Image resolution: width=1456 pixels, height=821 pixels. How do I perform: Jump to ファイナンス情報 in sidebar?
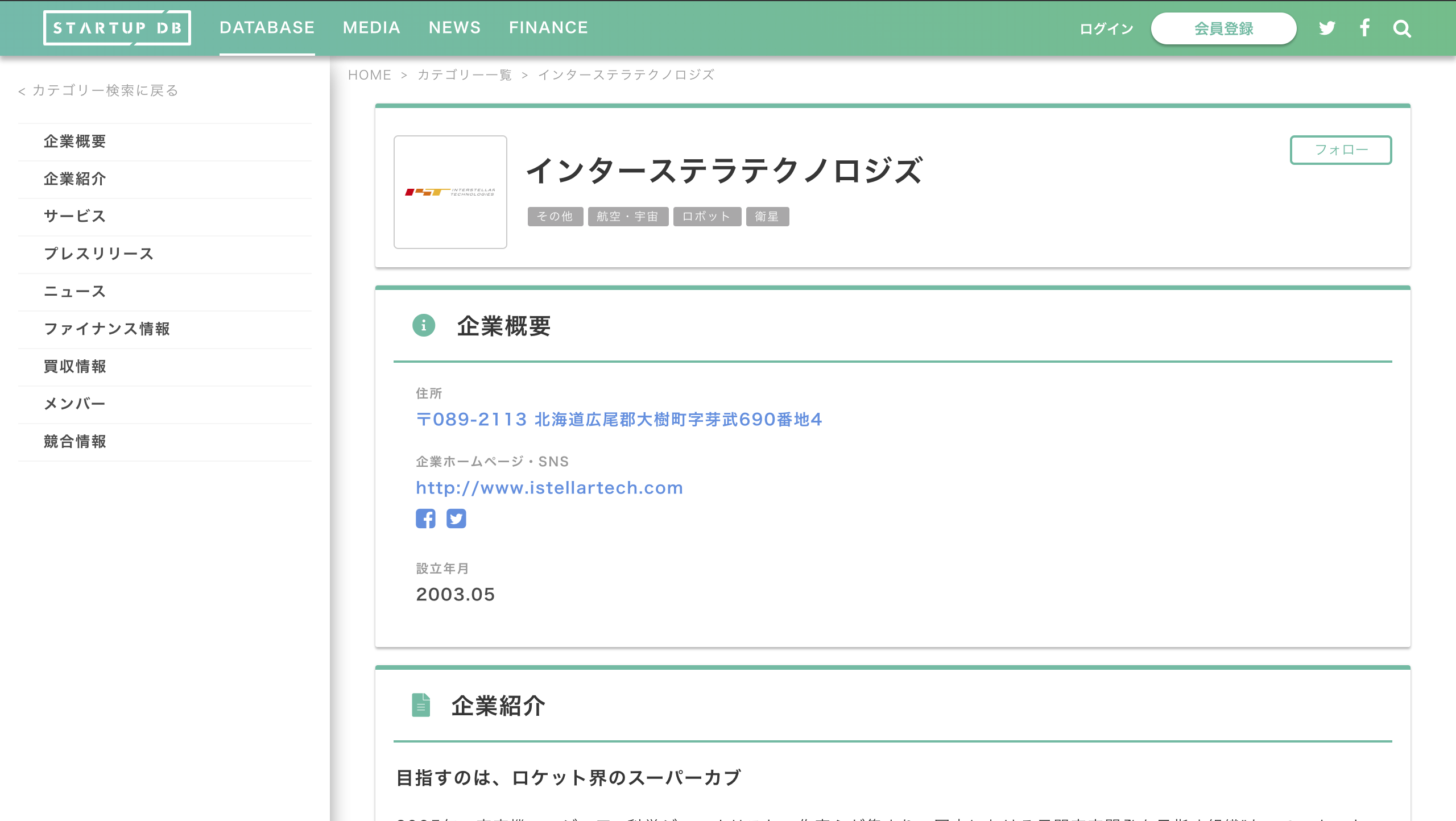107,329
